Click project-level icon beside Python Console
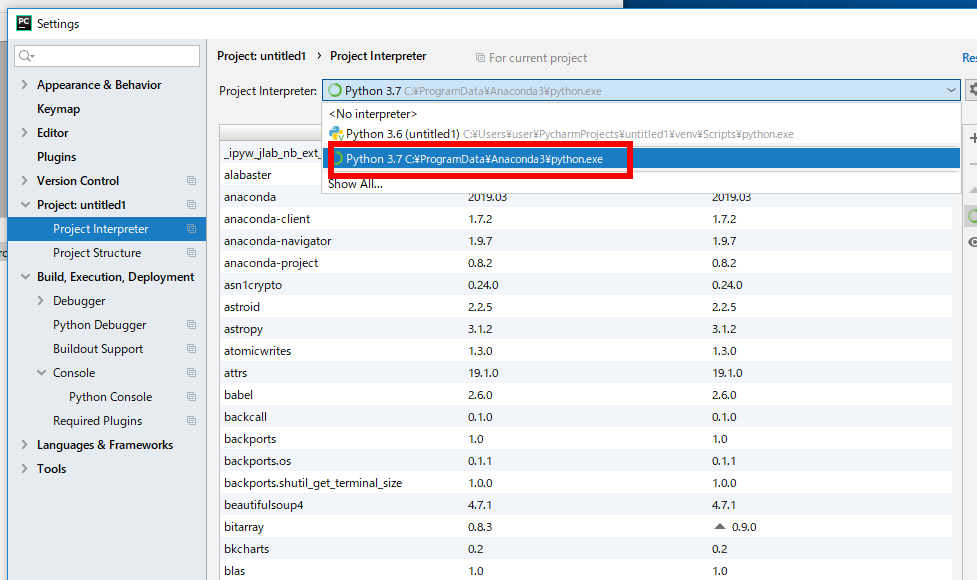The image size is (977, 580). click(x=191, y=397)
